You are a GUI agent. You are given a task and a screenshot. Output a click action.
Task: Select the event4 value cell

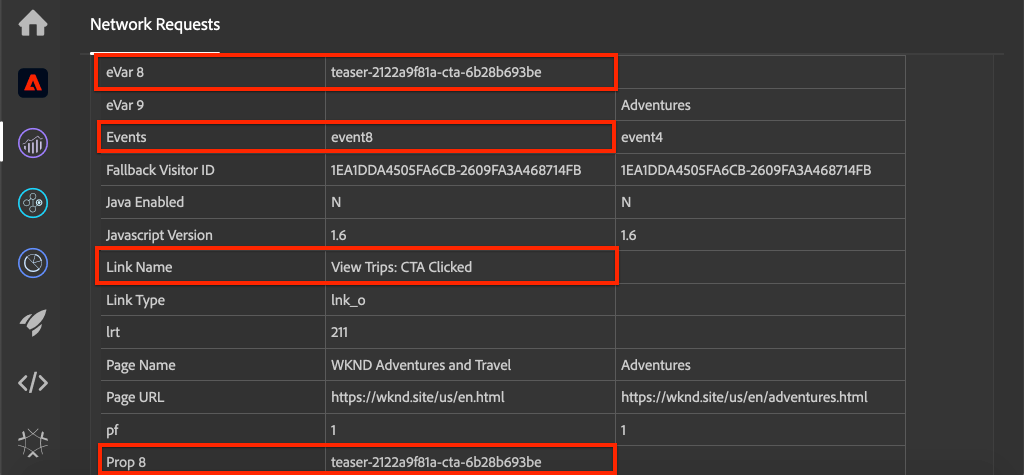pyautogui.click(x=760, y=137)
